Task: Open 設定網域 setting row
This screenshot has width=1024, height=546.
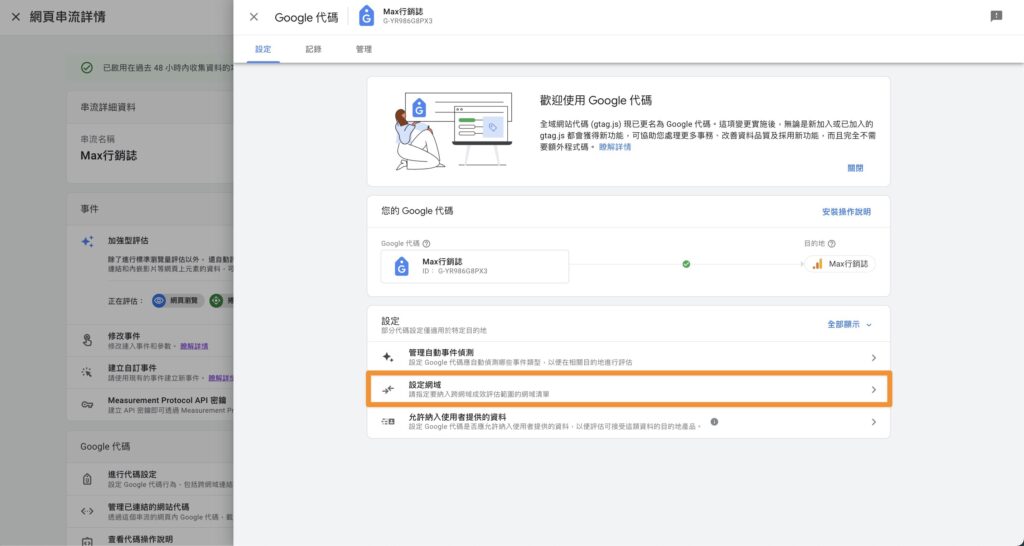Action: point(628,389)
